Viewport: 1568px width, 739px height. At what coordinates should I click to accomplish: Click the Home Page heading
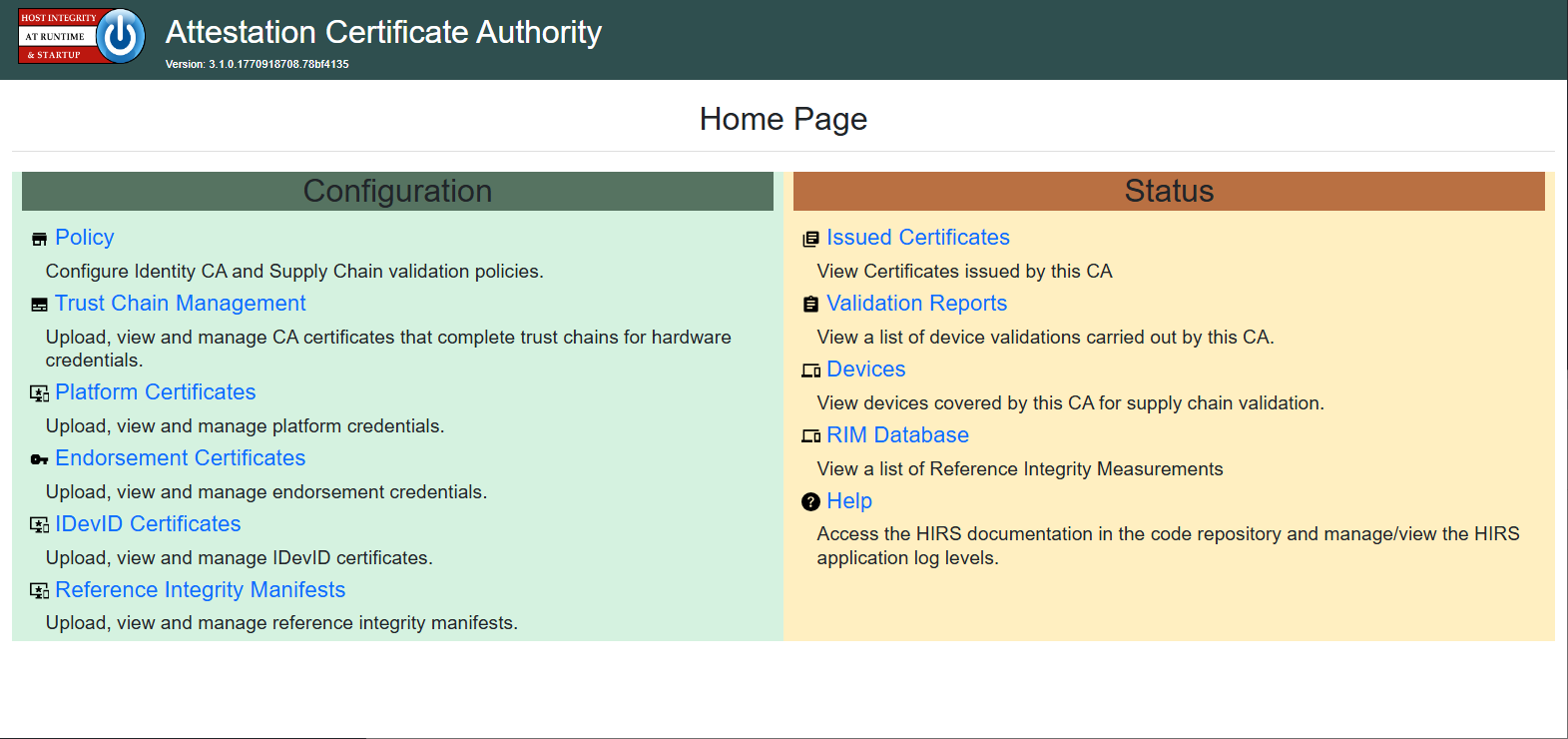click(784, 119)
